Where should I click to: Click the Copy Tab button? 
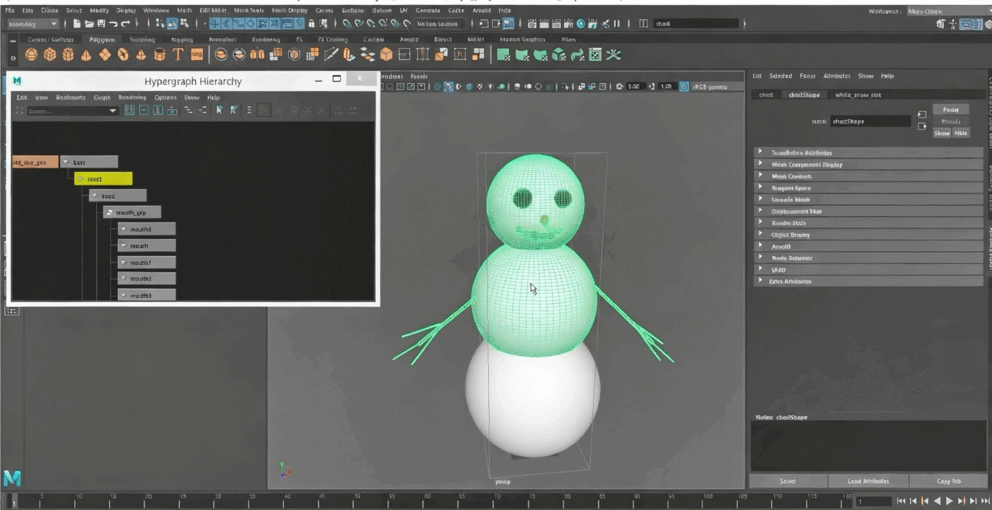(948, 481)
